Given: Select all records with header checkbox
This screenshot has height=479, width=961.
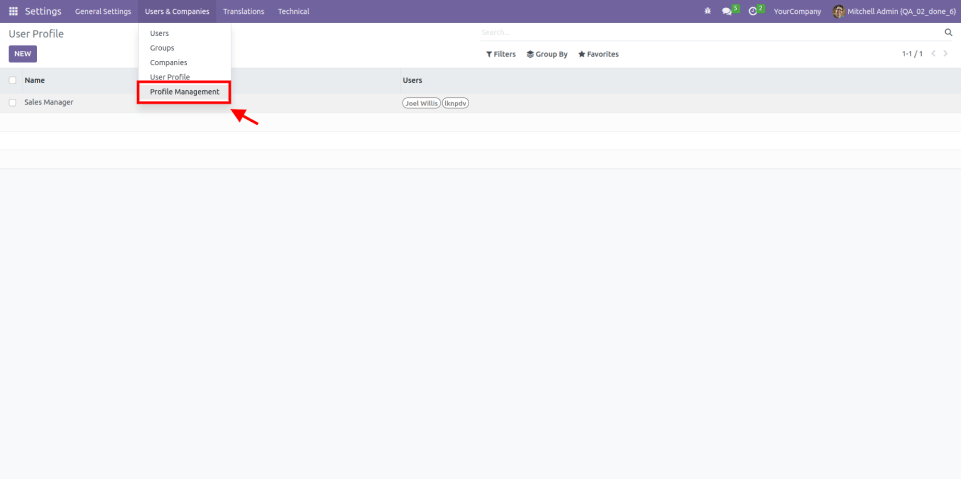Looking at the screenshot, I should coord(12,80).
